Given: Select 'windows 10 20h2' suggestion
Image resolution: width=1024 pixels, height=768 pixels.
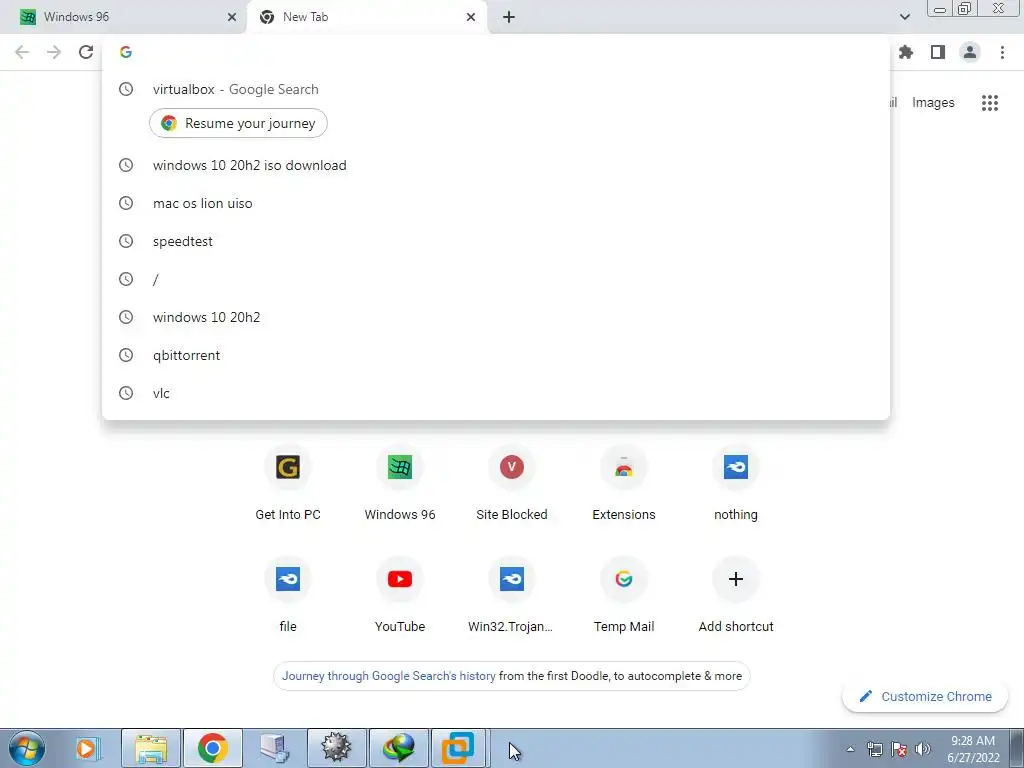Looking at the screenshot, I should point(496,317).
